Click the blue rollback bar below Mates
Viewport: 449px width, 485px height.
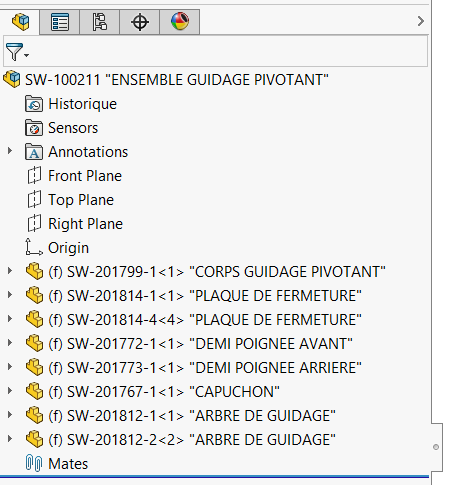coord(214,476)
